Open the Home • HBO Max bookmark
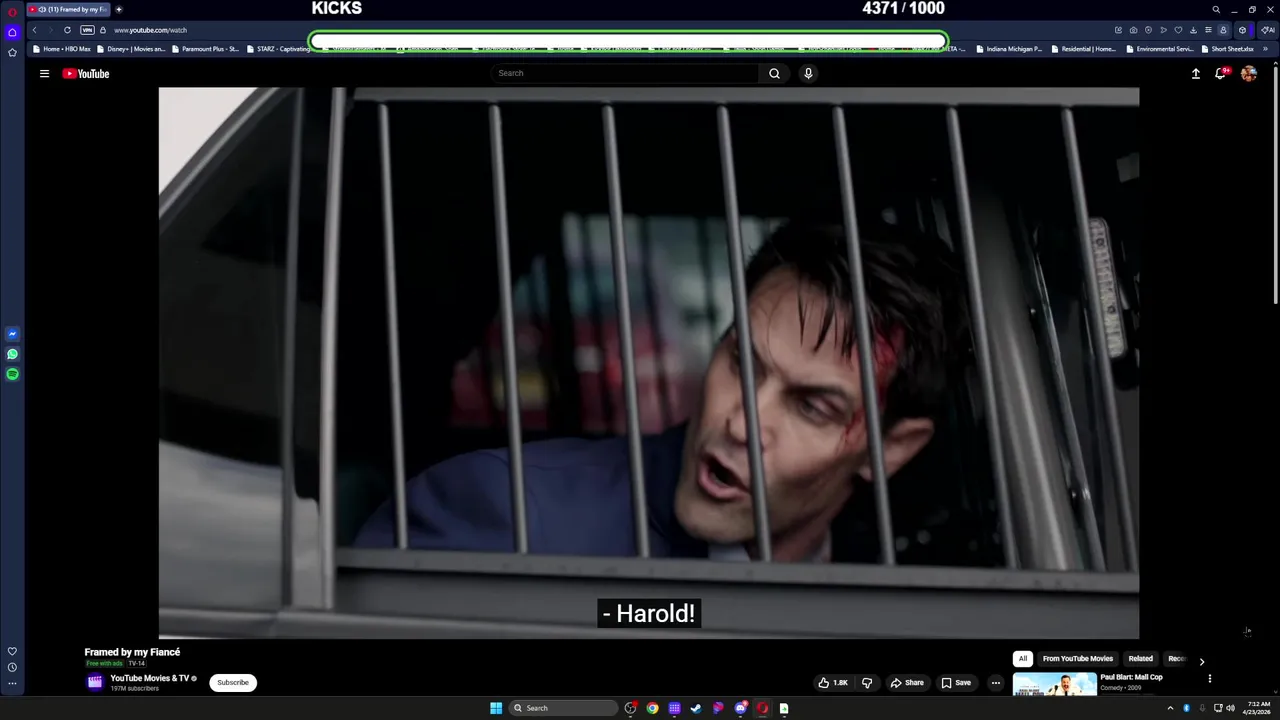 tap(62, 48)
